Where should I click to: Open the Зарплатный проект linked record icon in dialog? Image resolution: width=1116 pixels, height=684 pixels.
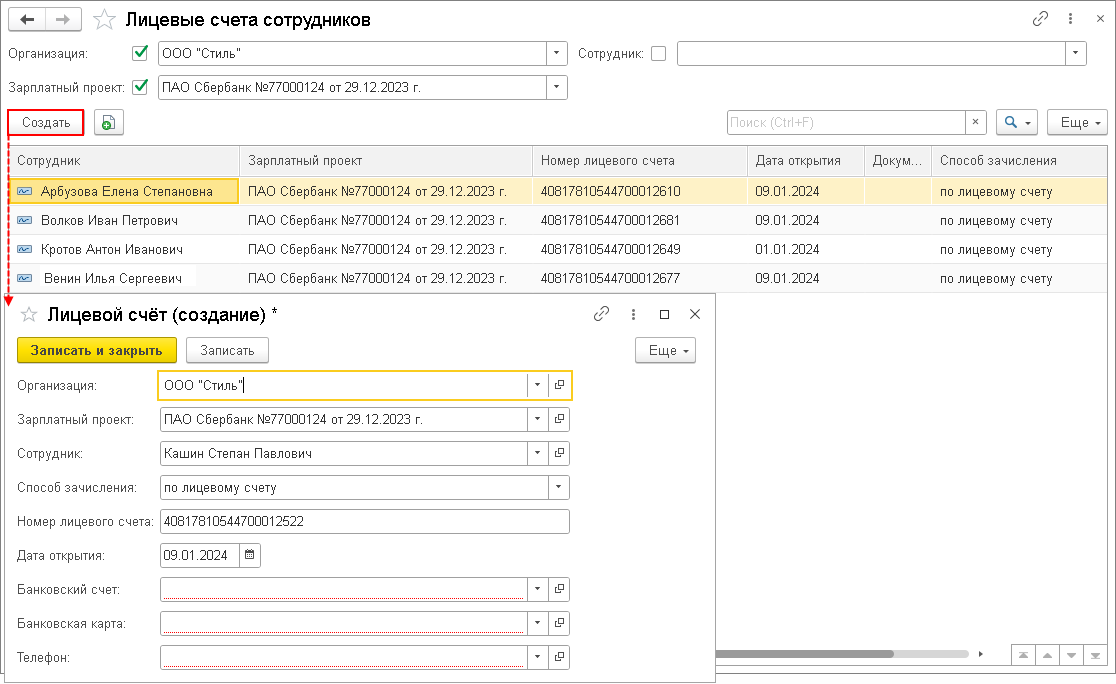pyautogui.click(x=560, y=420)
